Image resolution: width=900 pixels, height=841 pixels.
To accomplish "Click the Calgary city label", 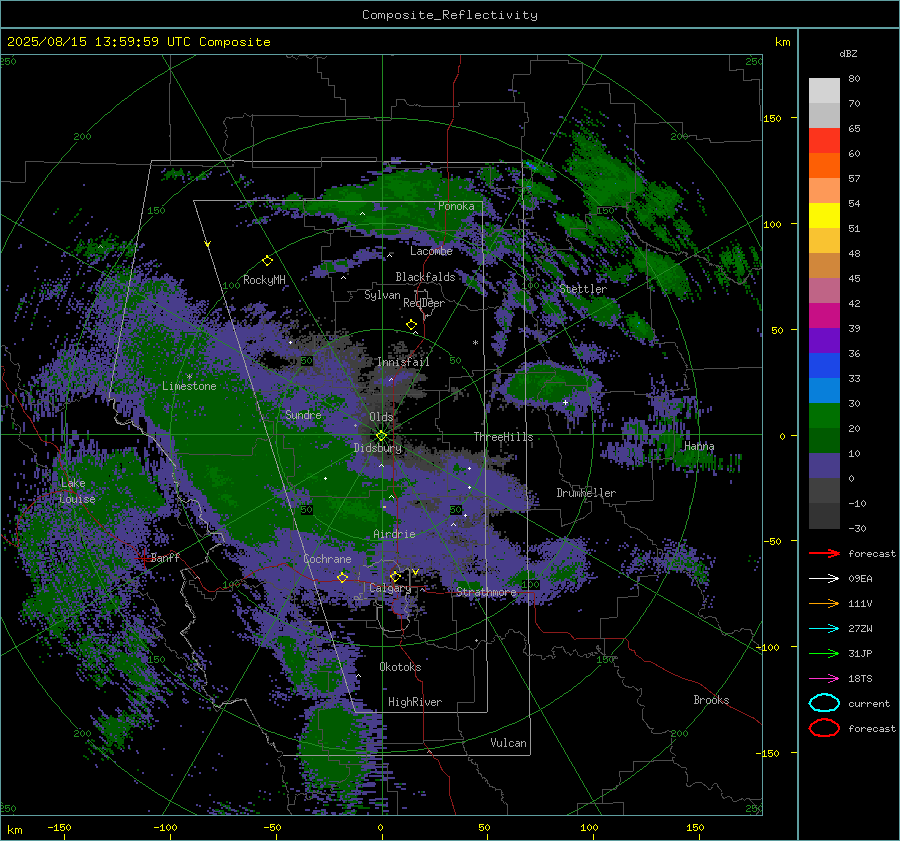I will (x=390, y=588).
